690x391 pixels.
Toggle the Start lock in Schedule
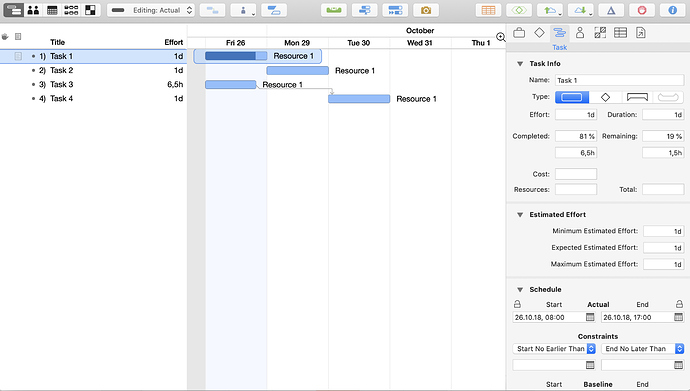click(518, 304)
